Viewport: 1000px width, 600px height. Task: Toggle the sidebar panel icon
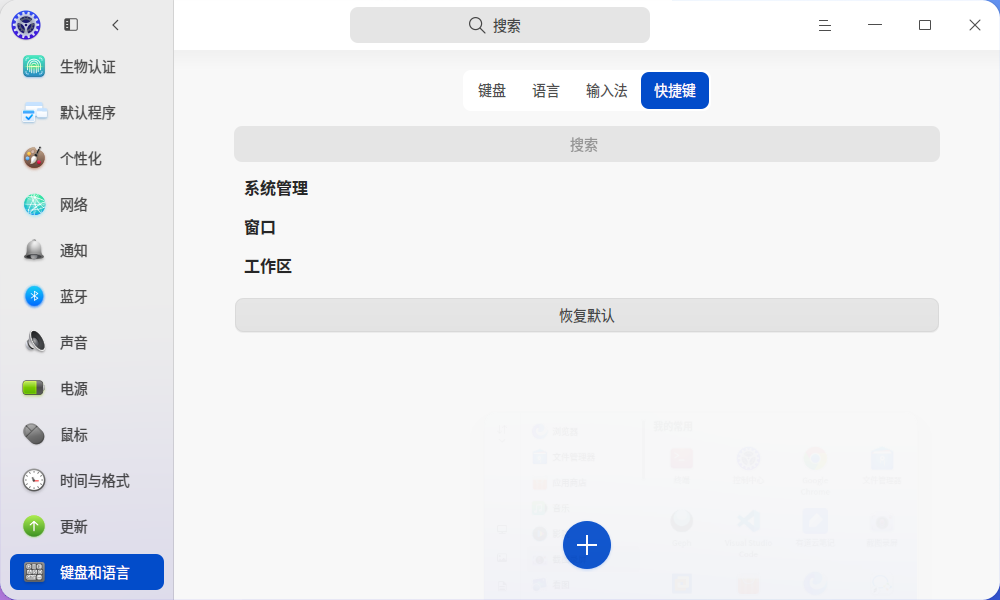point(71,25)
